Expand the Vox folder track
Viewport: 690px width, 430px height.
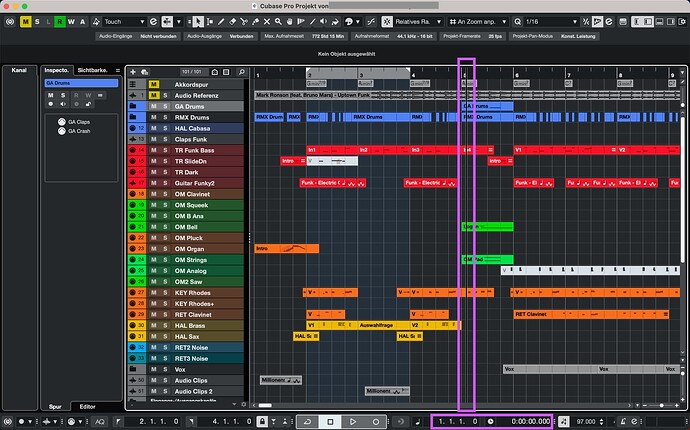[x=132, y=369]
